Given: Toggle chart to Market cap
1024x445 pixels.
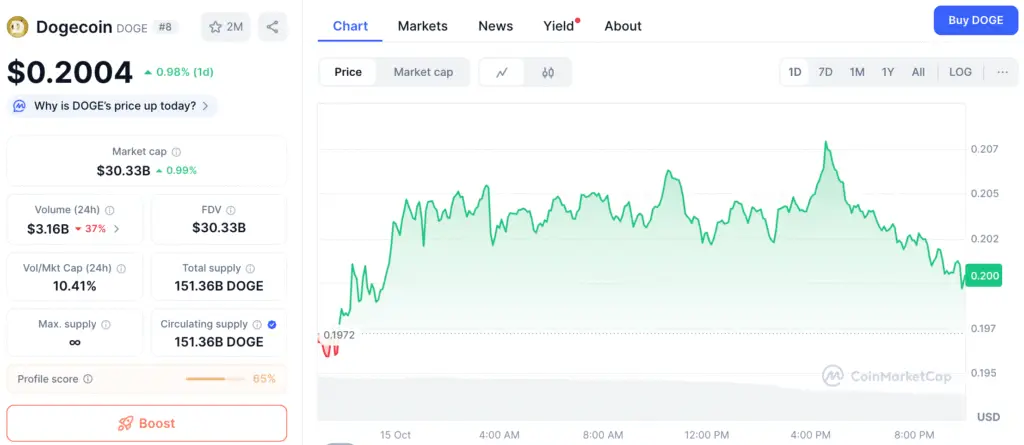Looking at the screenshot, I should click(423, 72).
